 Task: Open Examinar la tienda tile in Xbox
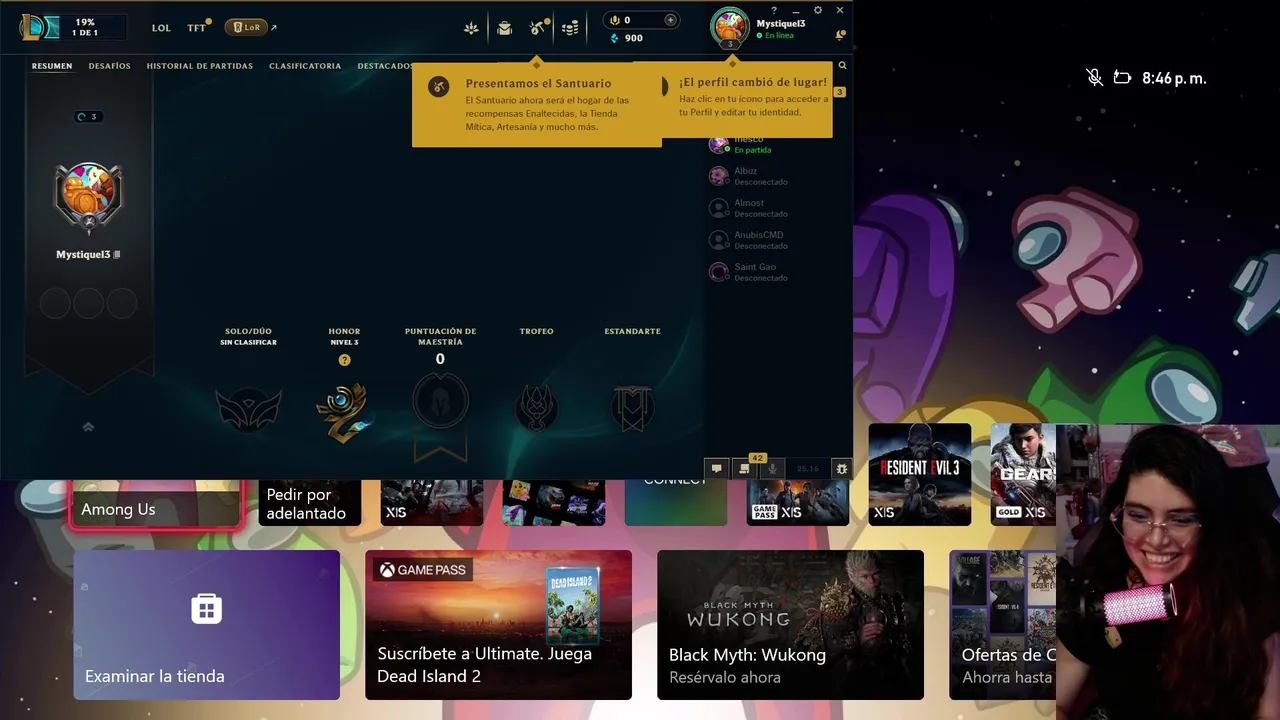click(206, 625)
